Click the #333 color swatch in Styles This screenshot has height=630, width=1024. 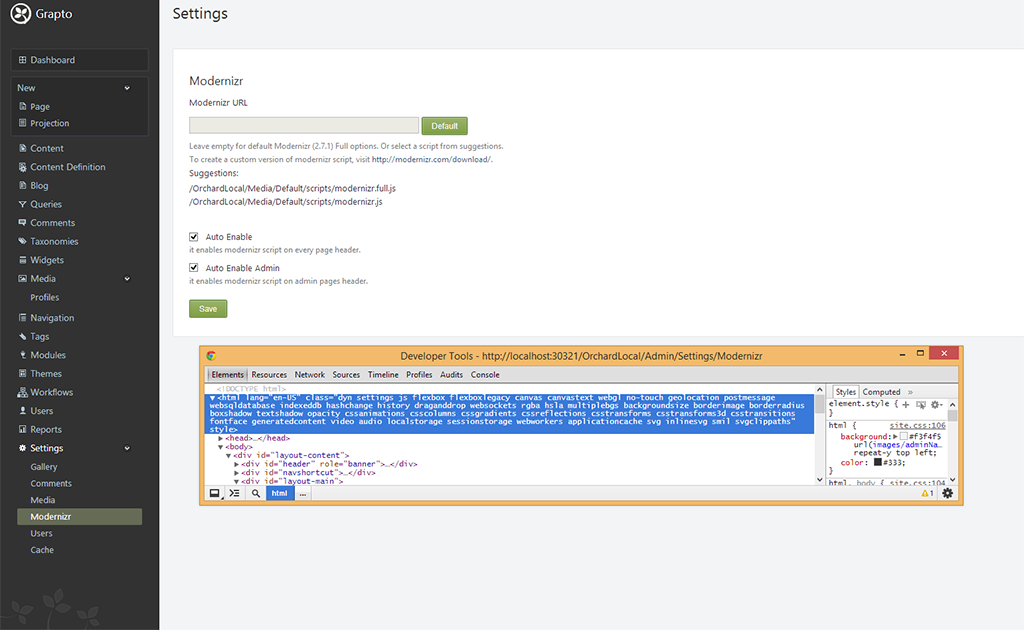click(x=878, y=462)
